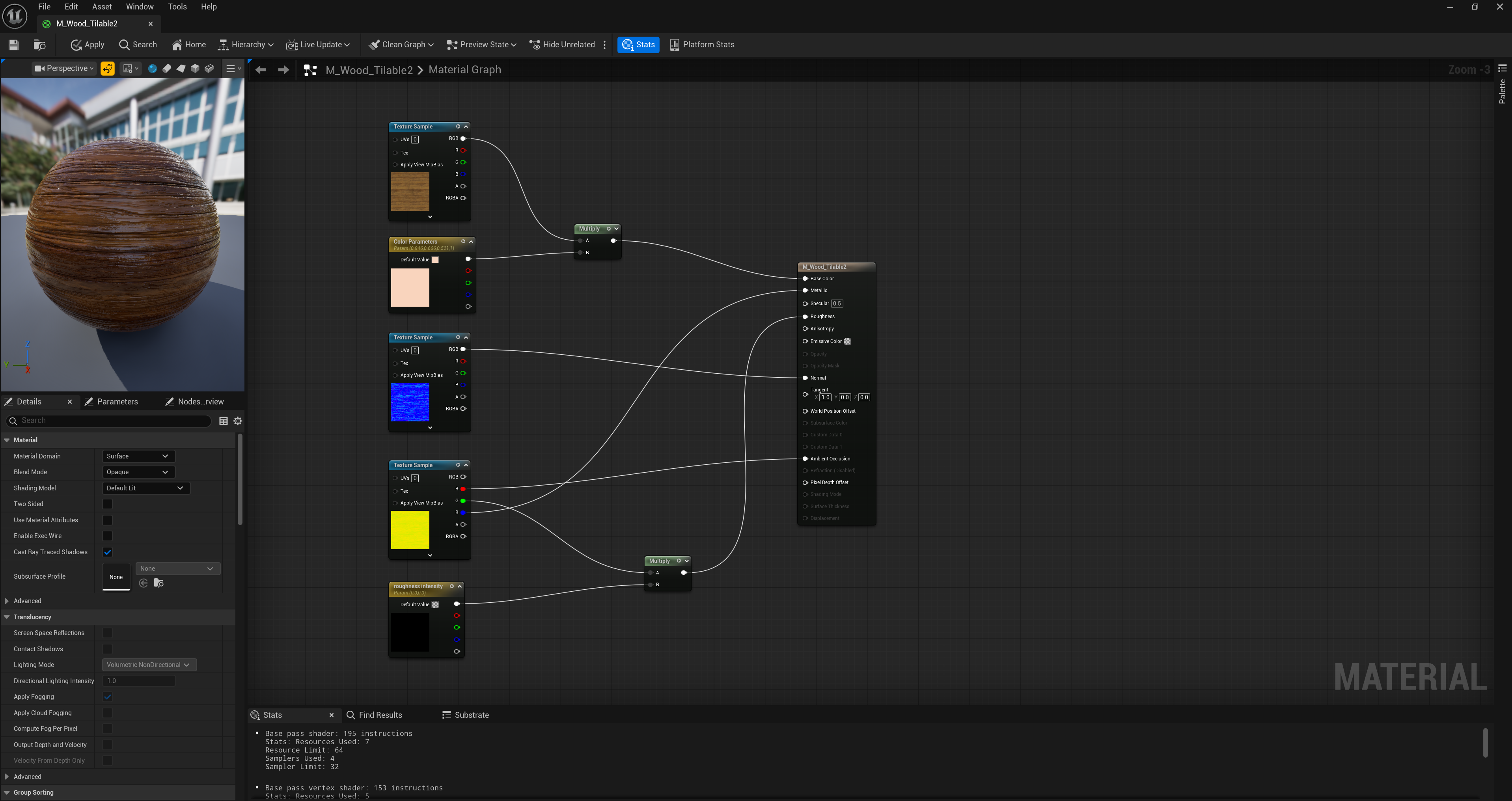
Task: Click the Platform Stats button
Action: click(702, 45)
